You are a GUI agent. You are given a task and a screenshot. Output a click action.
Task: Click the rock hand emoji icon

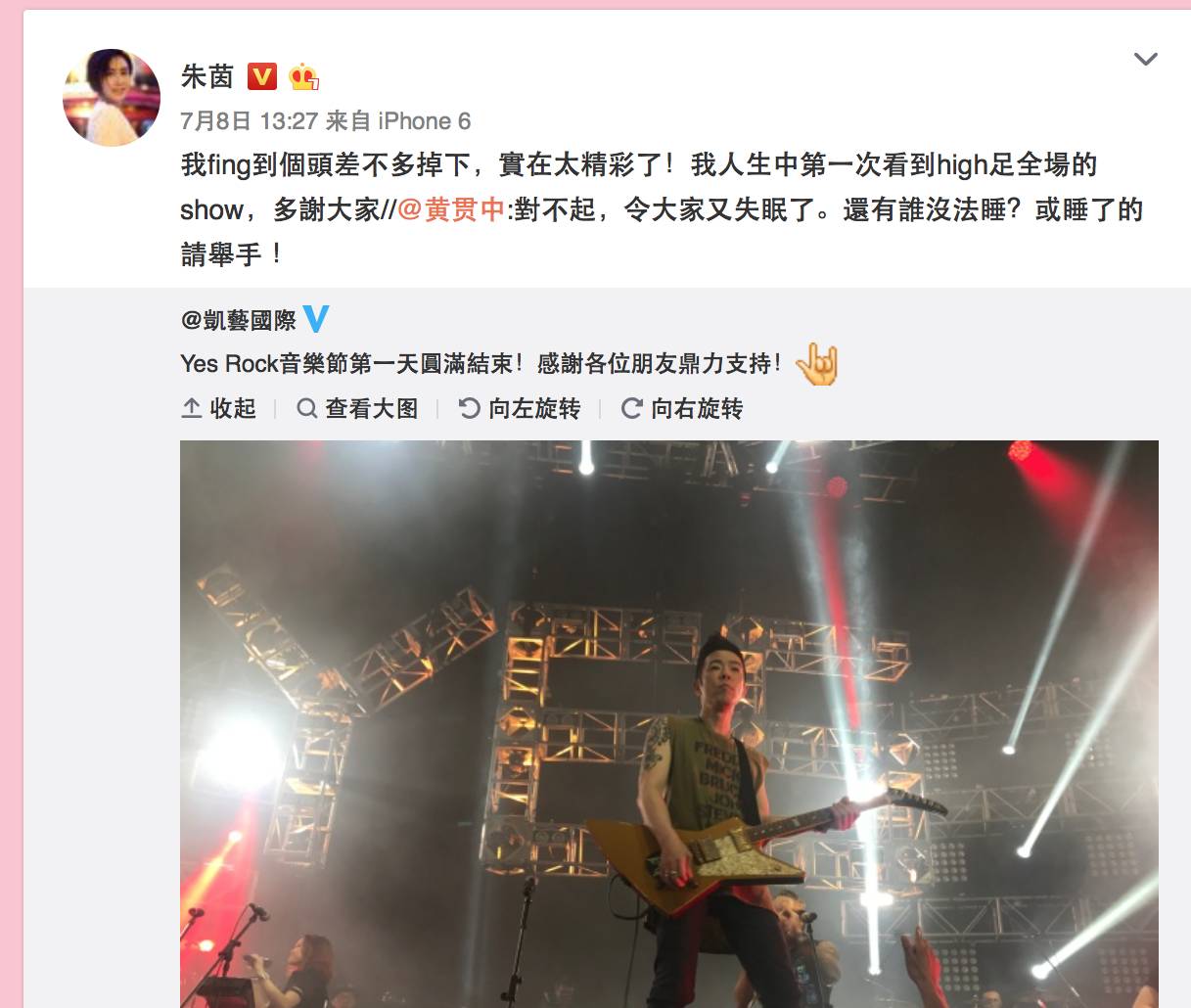[817, 364]
